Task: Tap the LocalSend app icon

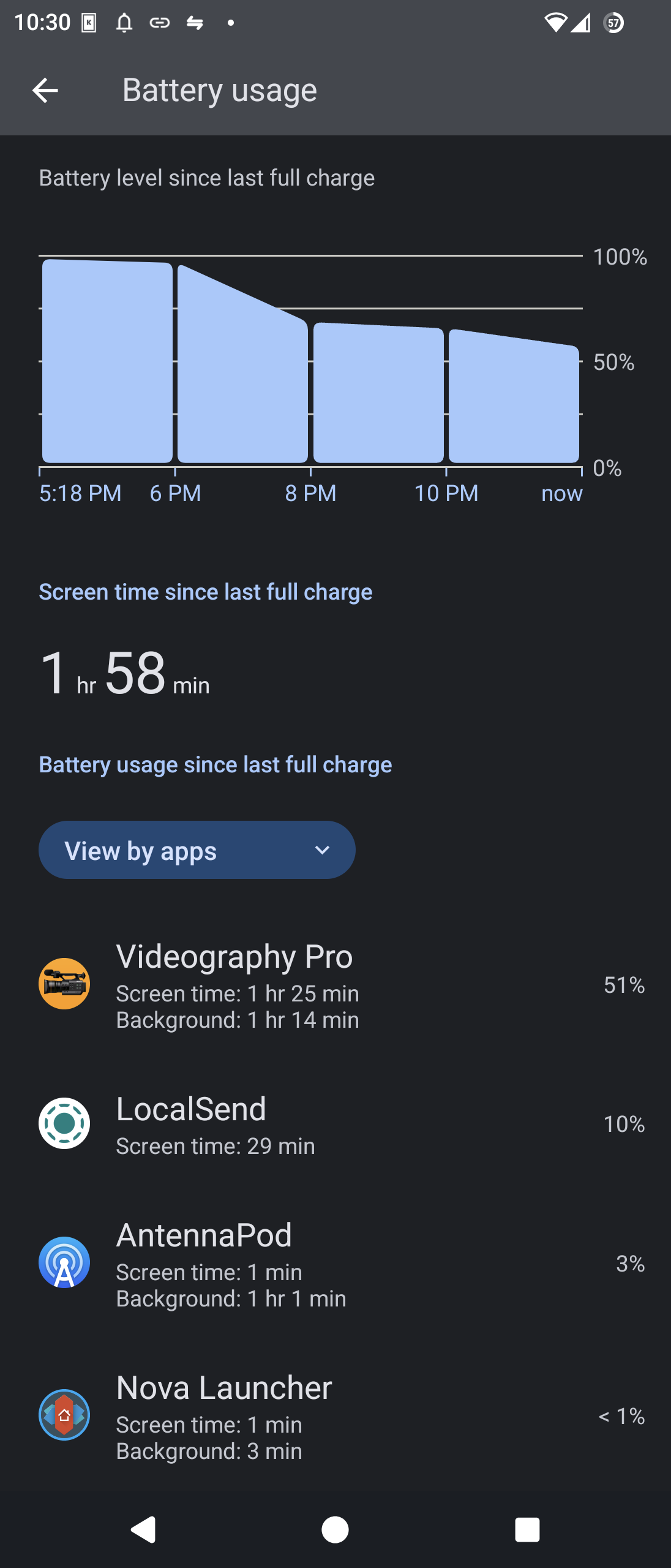Action: (x=64, y=1123)
